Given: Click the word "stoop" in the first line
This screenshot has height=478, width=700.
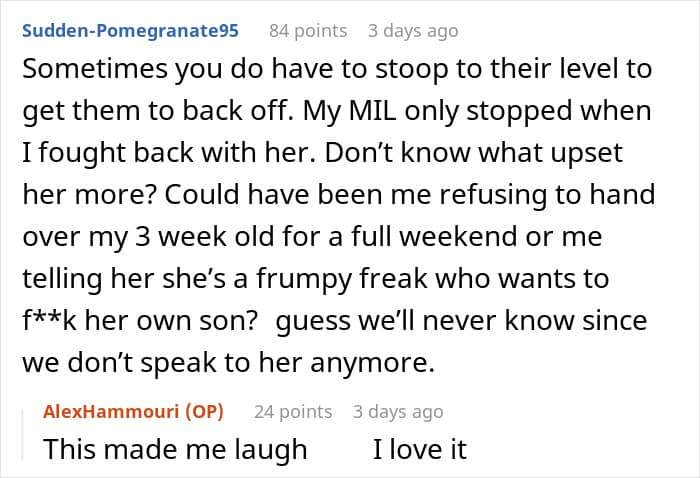Looking at the screenshot, I should pyautogui.click(x=412, y=69).
